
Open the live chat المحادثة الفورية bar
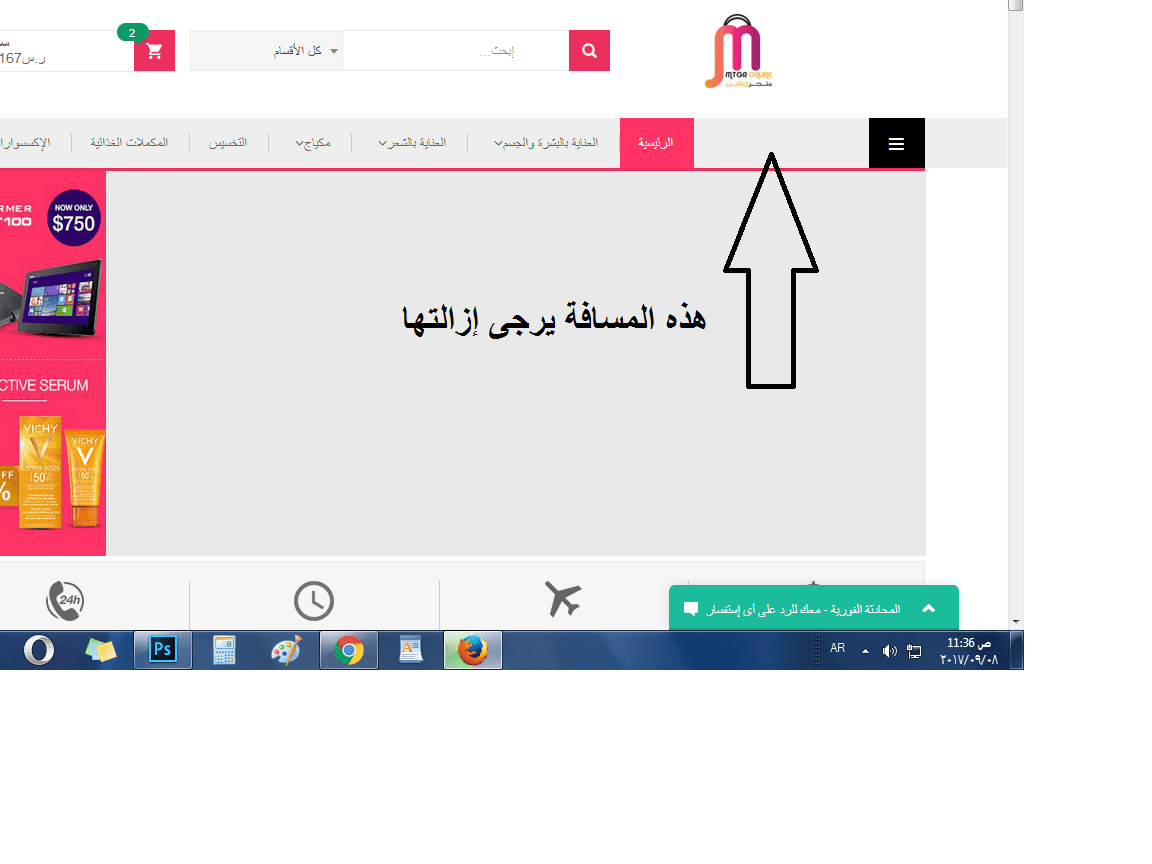[x=813, y=608]
